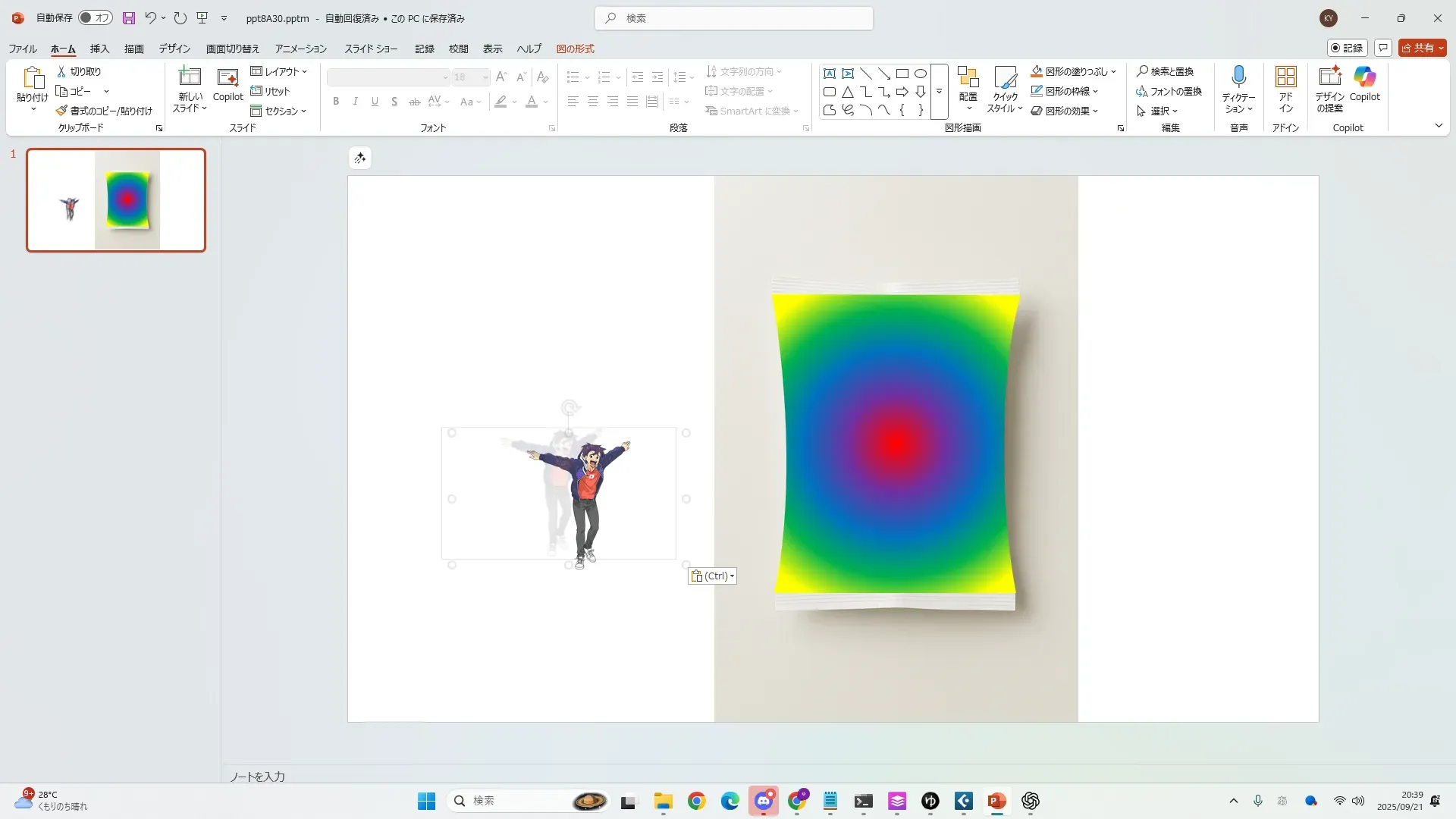Open the font color picker
The image size is (1456, 819).
click(545, 102)
